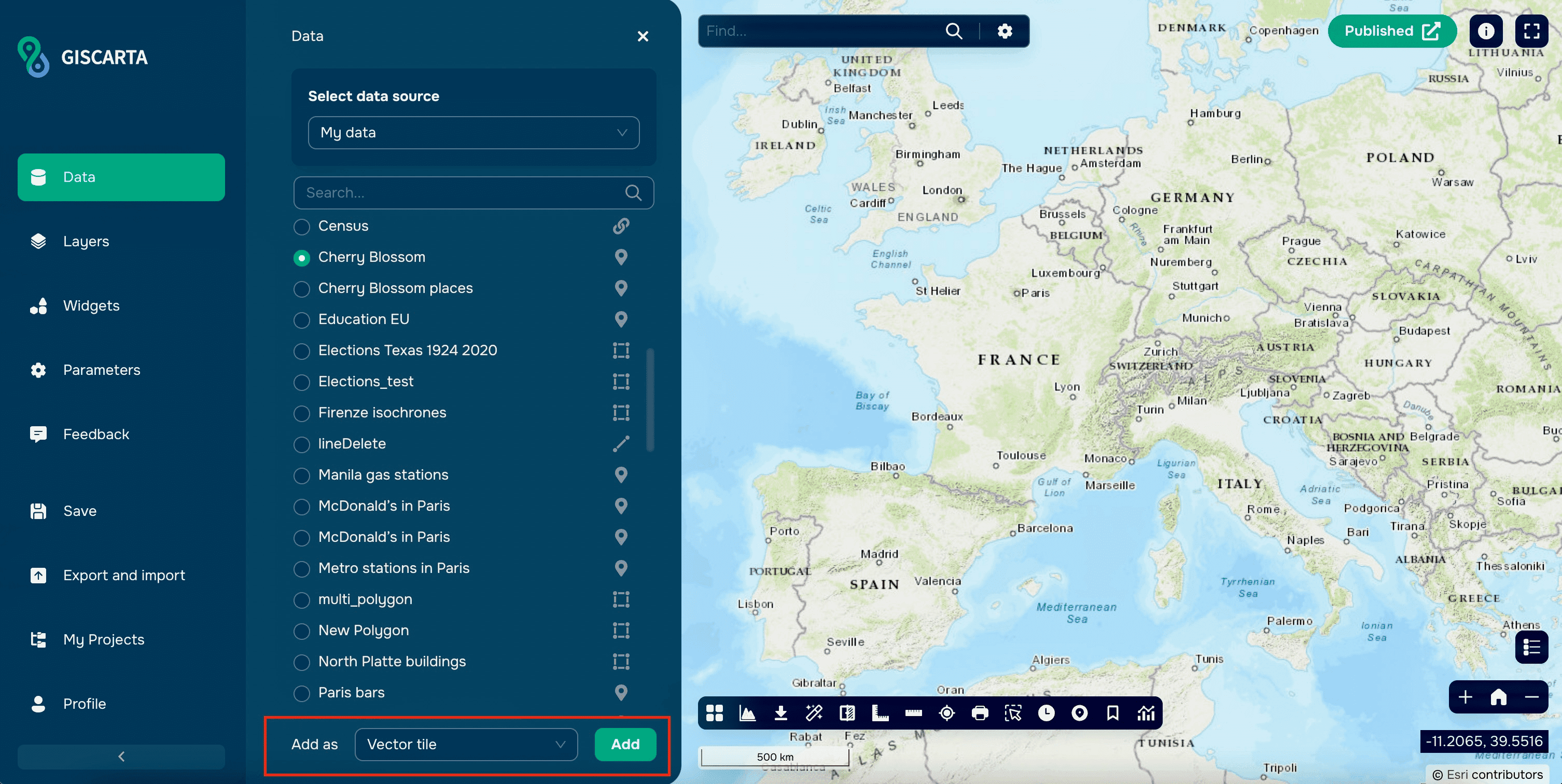
Task: Click the swipe compare tool icon
Action: (847, 713)
